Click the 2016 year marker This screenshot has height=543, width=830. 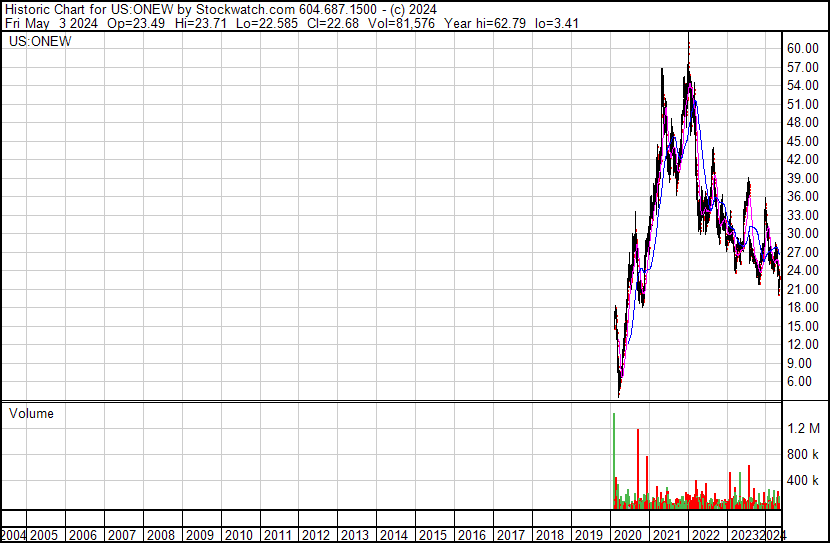(x=473, y=535)
